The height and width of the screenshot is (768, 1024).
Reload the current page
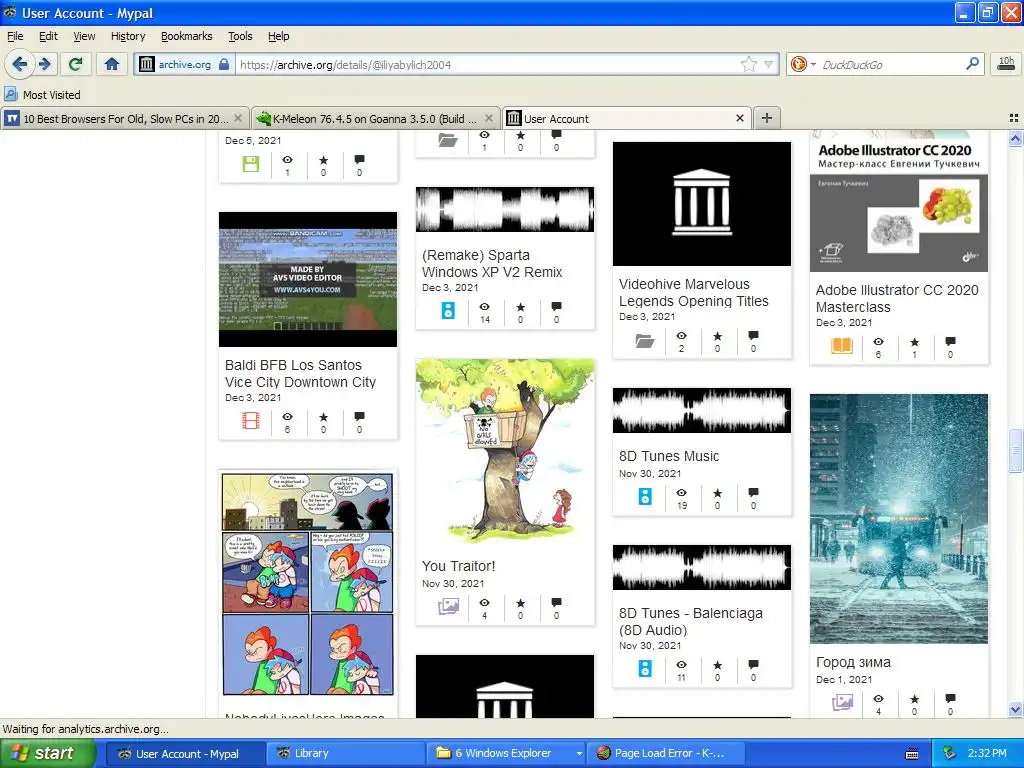tap(76, 64)
